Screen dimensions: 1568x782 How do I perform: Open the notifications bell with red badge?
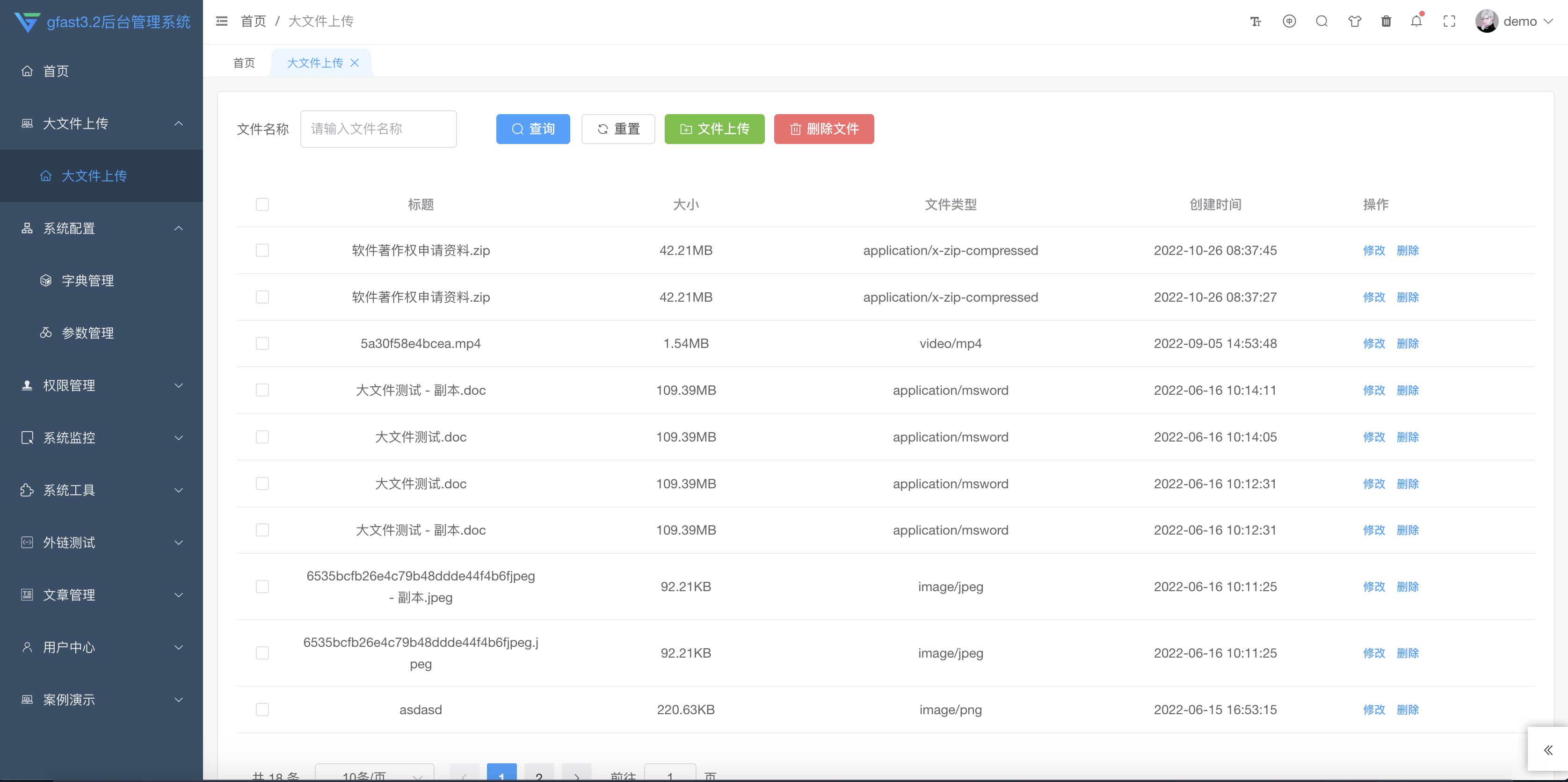click(1417, 21)
